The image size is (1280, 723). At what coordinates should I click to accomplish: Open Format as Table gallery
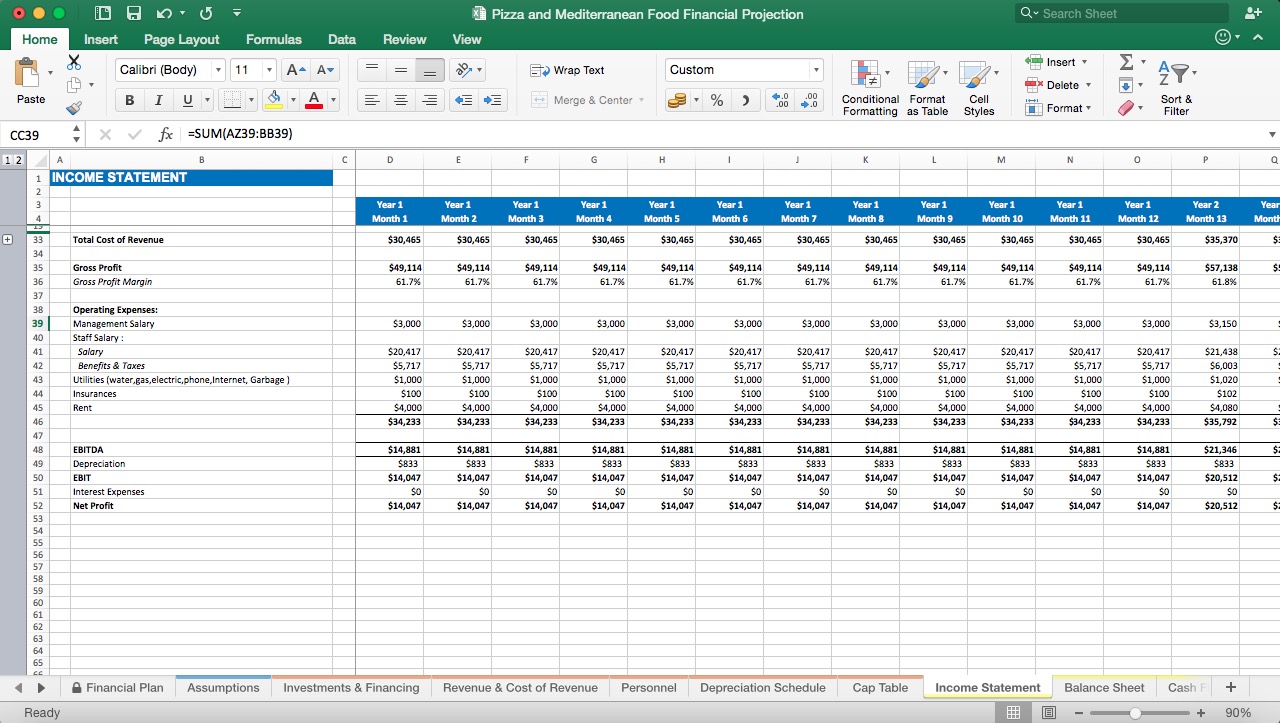click(x=927, y=88)
